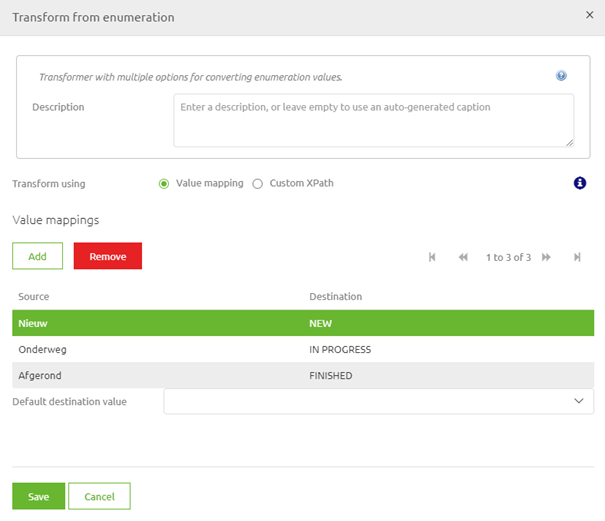Cancel the dialog
The height and width of the screenshot is (521, 605).
pyautogui.click(x=99, y=496)
